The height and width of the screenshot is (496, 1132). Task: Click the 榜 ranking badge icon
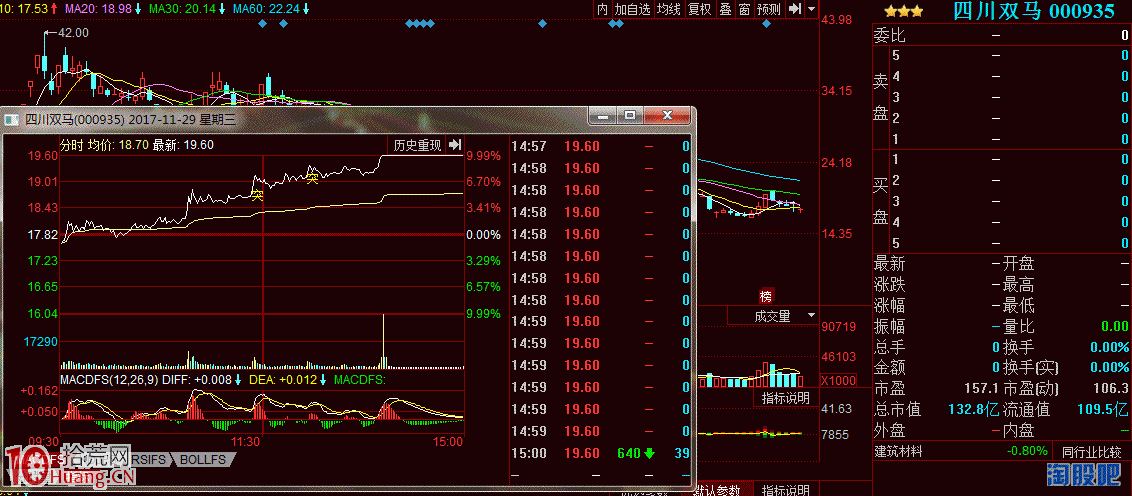(766, 296)
